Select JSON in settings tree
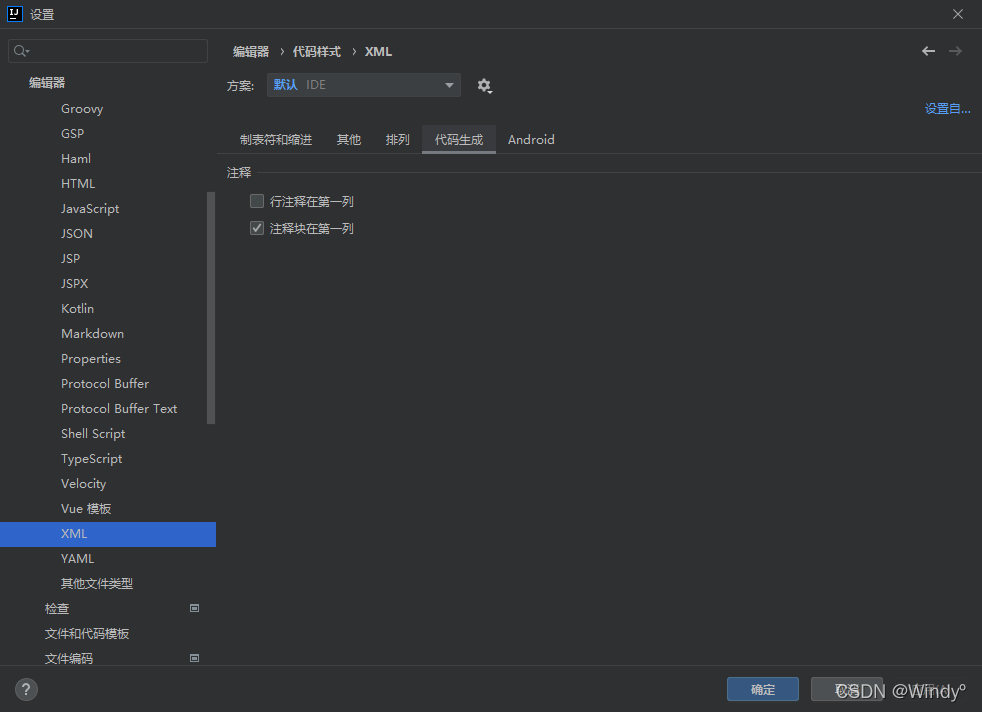This screenshot has width=982, height=712. coord(76,234)
